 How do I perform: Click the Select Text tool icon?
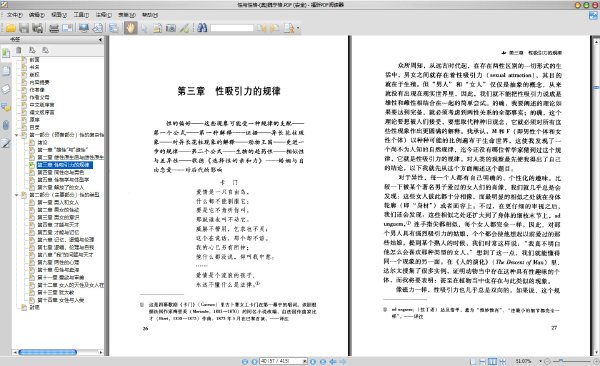[x=157, y=28]
